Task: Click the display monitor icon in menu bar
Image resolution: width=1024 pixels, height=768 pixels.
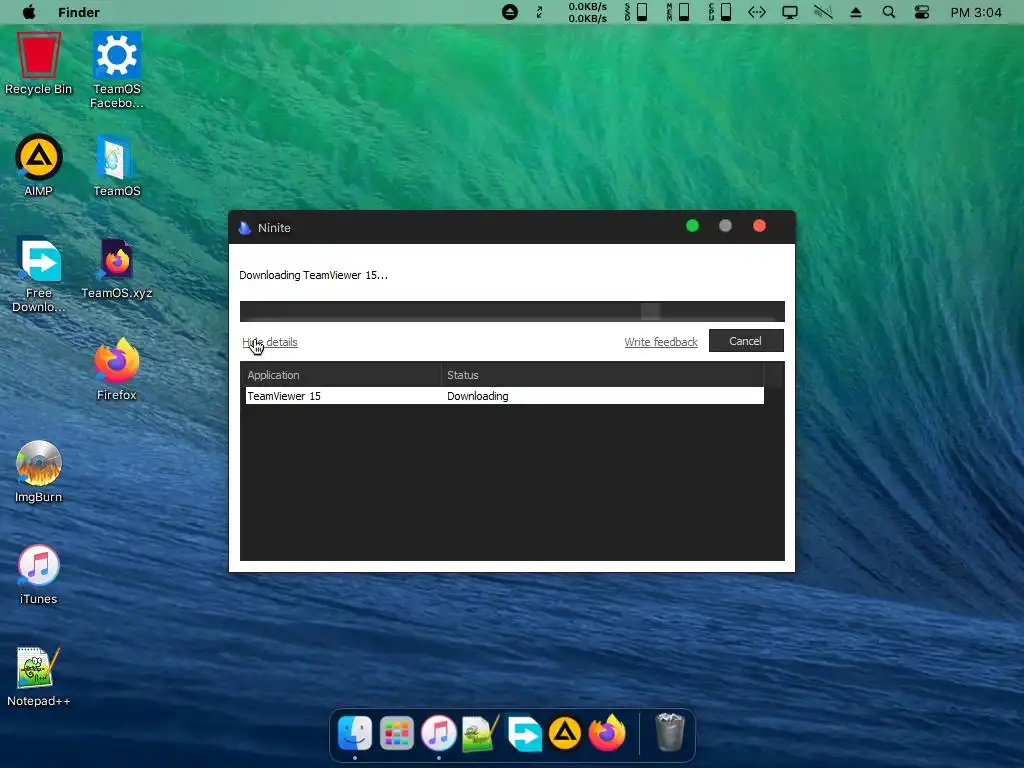Action: [790, 12]
